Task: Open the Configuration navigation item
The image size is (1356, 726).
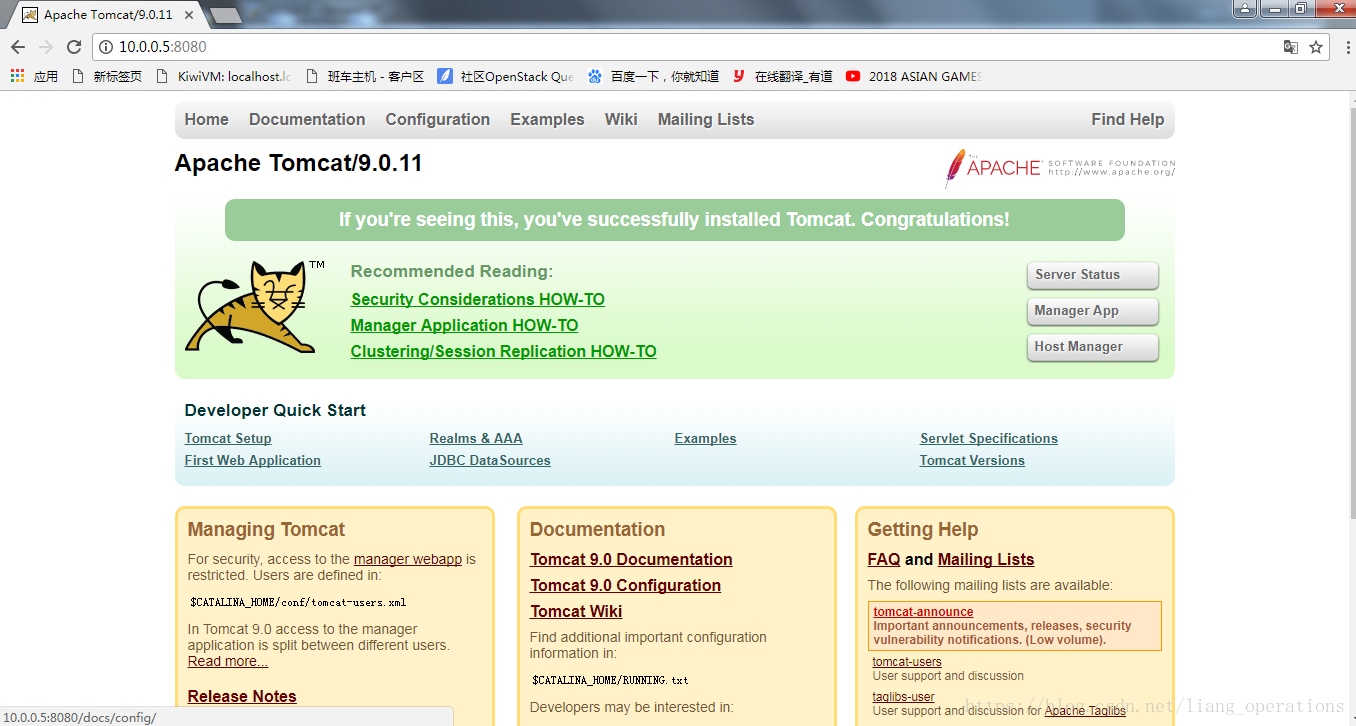Action: point(438,120)
